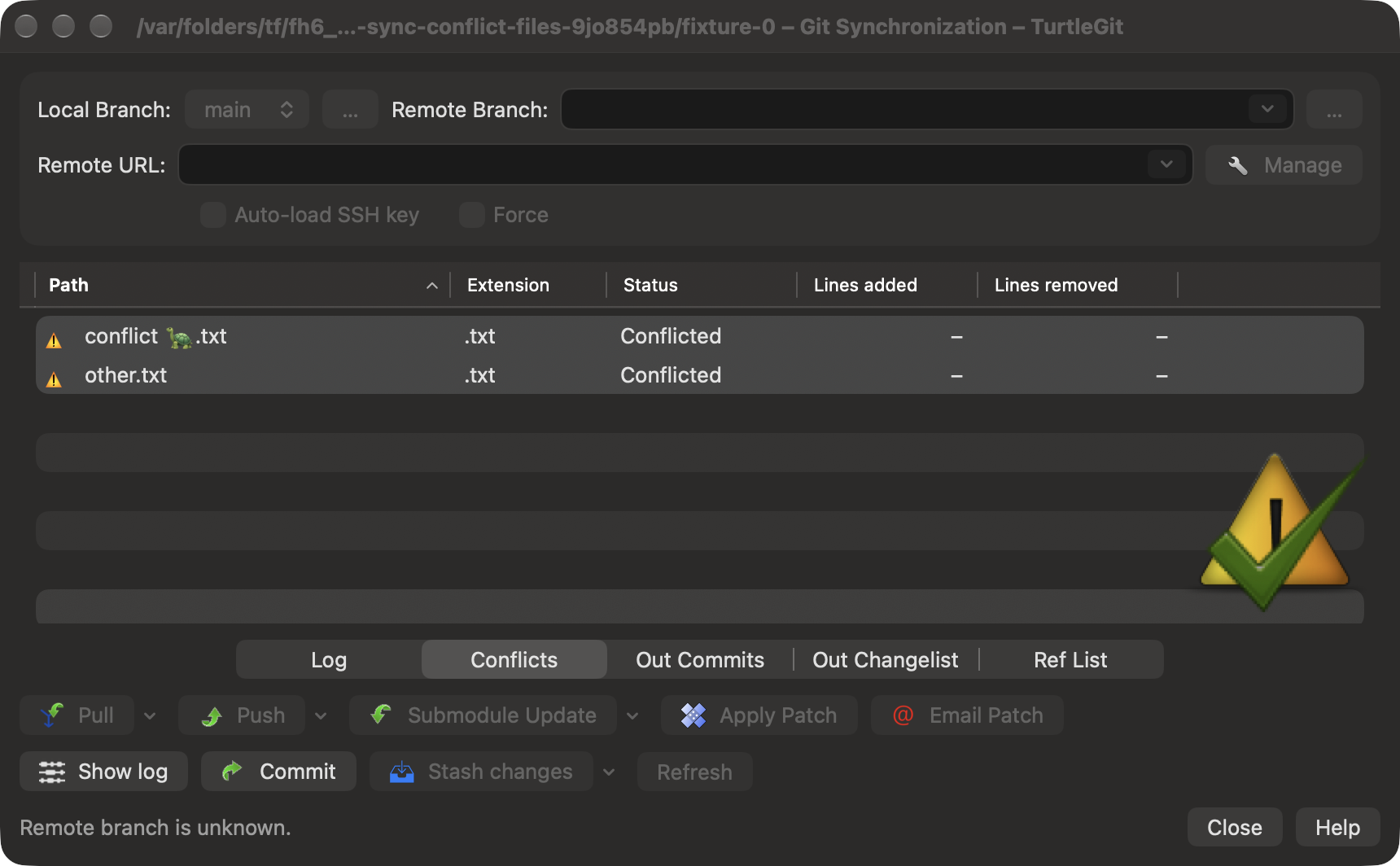Open the Local Branch main dropdown

247,109
